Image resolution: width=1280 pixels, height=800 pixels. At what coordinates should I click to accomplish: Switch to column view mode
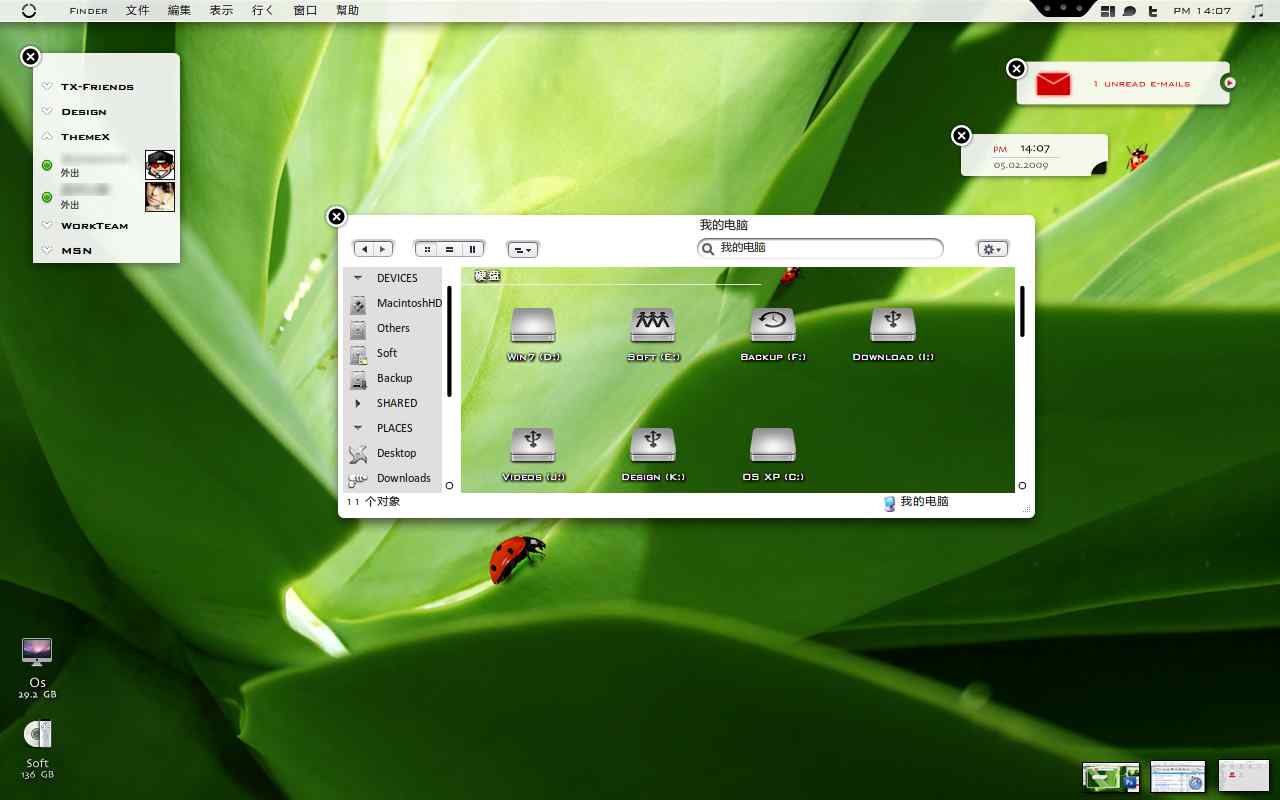(473, 249)
